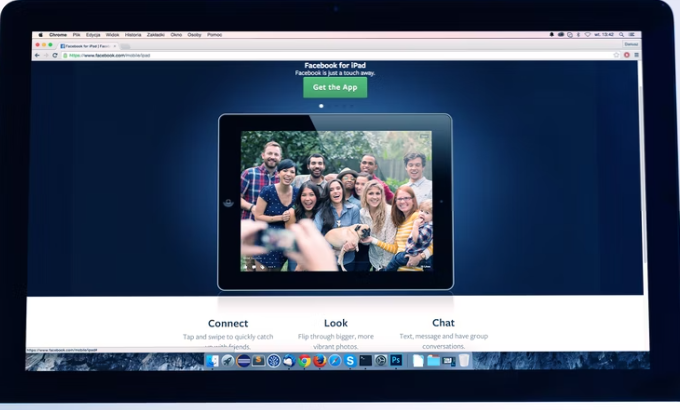Screen dimensions: 680x410
Task: Click the Connect heading
Action: point(228,323)
